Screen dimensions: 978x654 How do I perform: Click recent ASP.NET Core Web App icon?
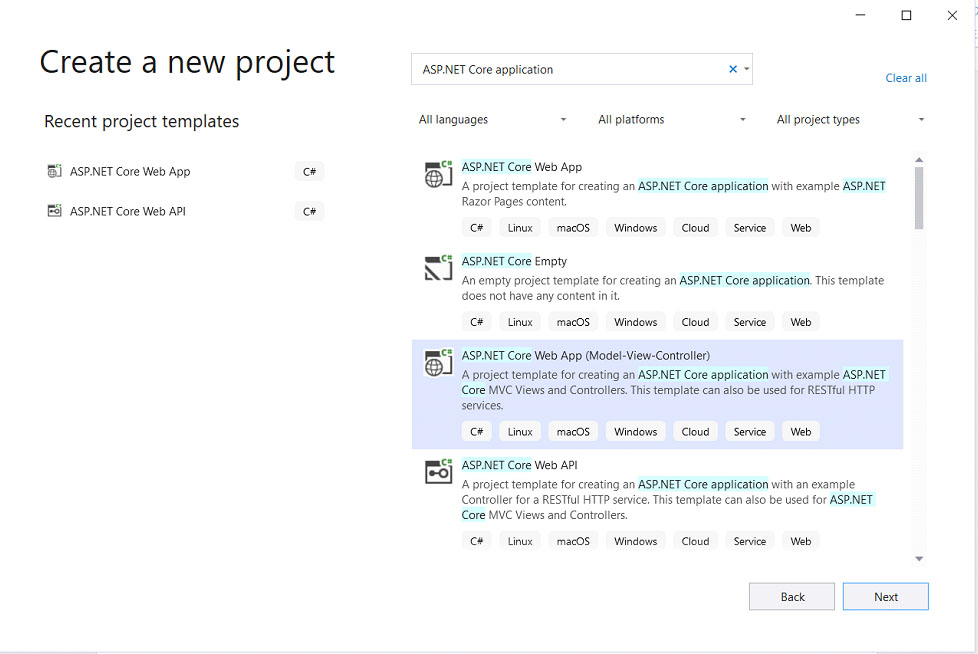pyautogui.click(x=54, y=171)
